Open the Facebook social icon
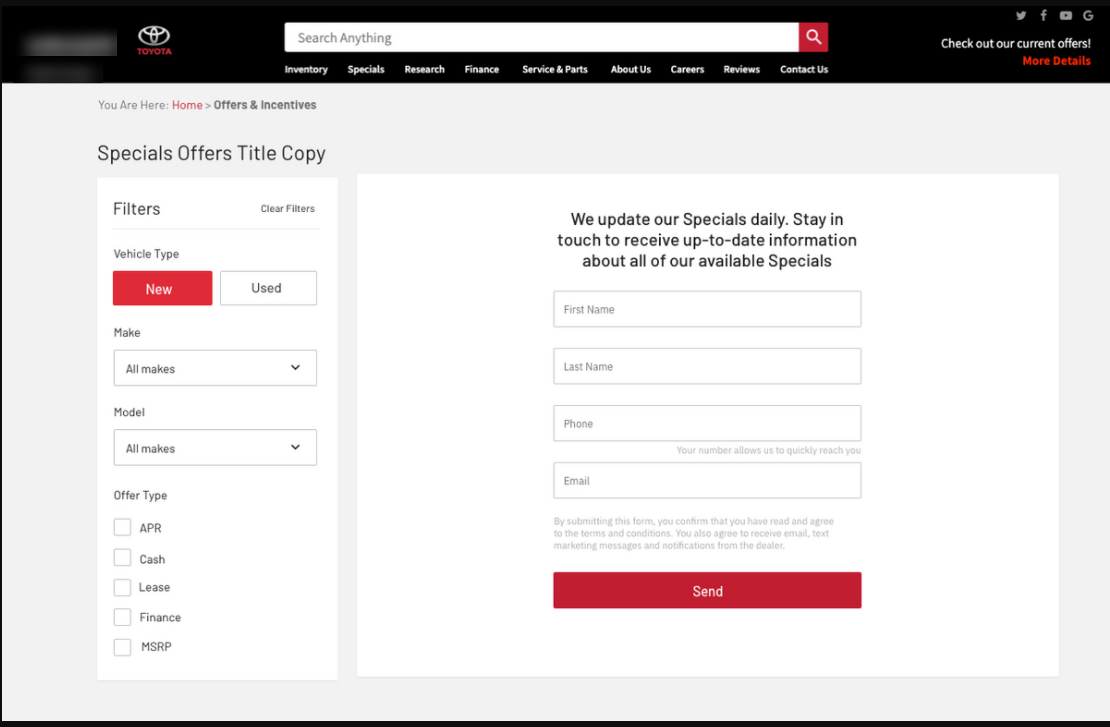Screen dimensions: 1110x727 [1043, 15]
